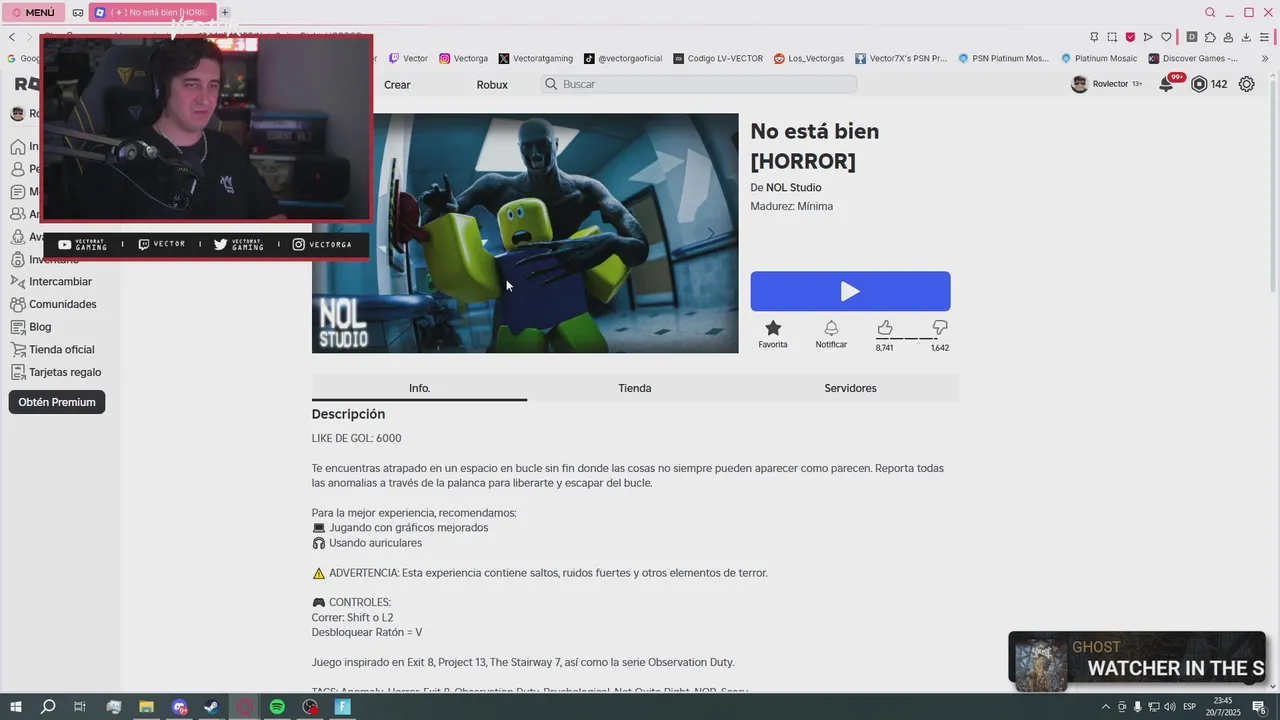Open Comunidades in the sidebar
Viewport: 1280px width, 720px height.
[x=63, y=304]
